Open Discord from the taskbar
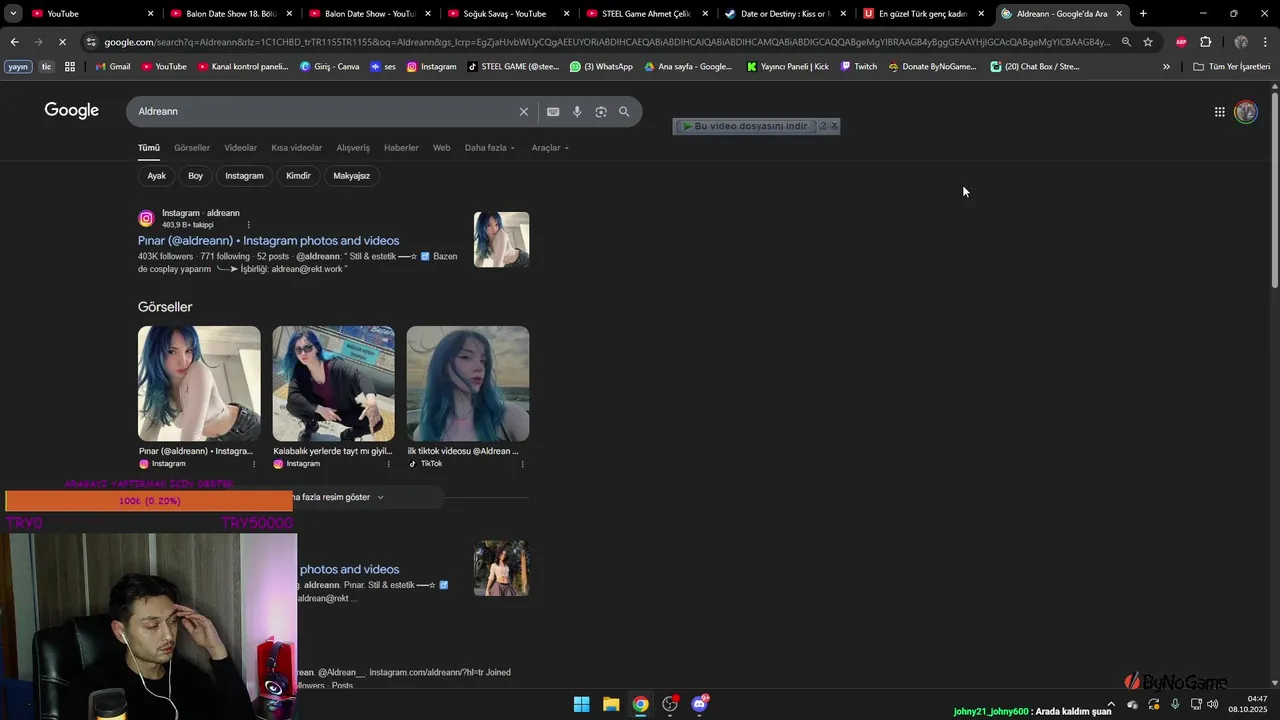Viewport: 1280px width, 720px height. click(700, 704)
